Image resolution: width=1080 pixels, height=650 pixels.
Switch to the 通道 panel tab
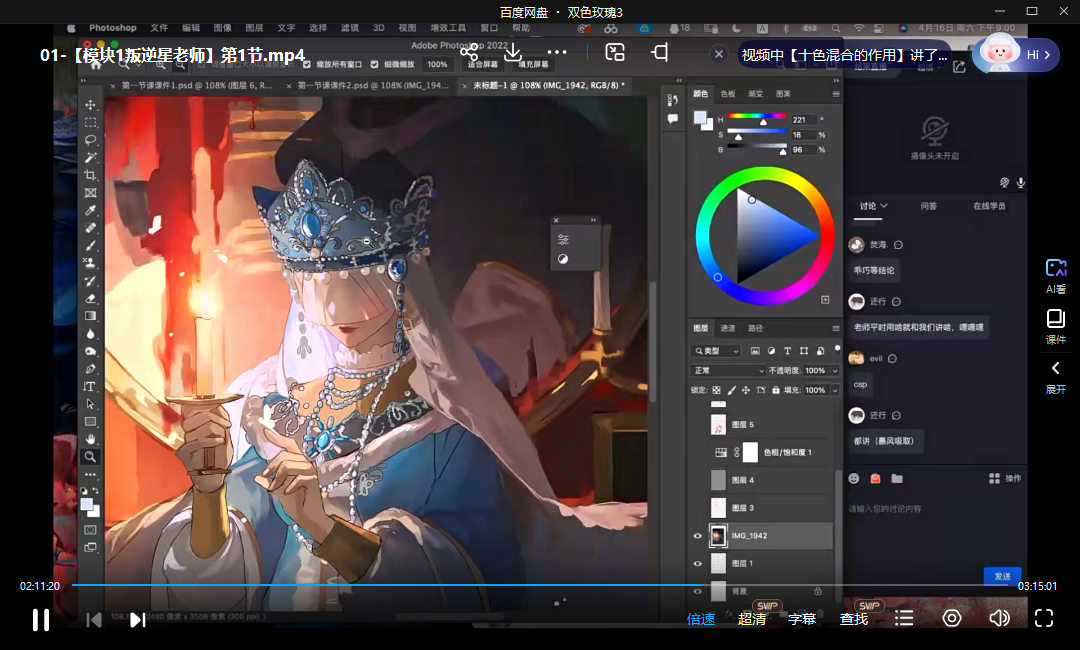728,328
